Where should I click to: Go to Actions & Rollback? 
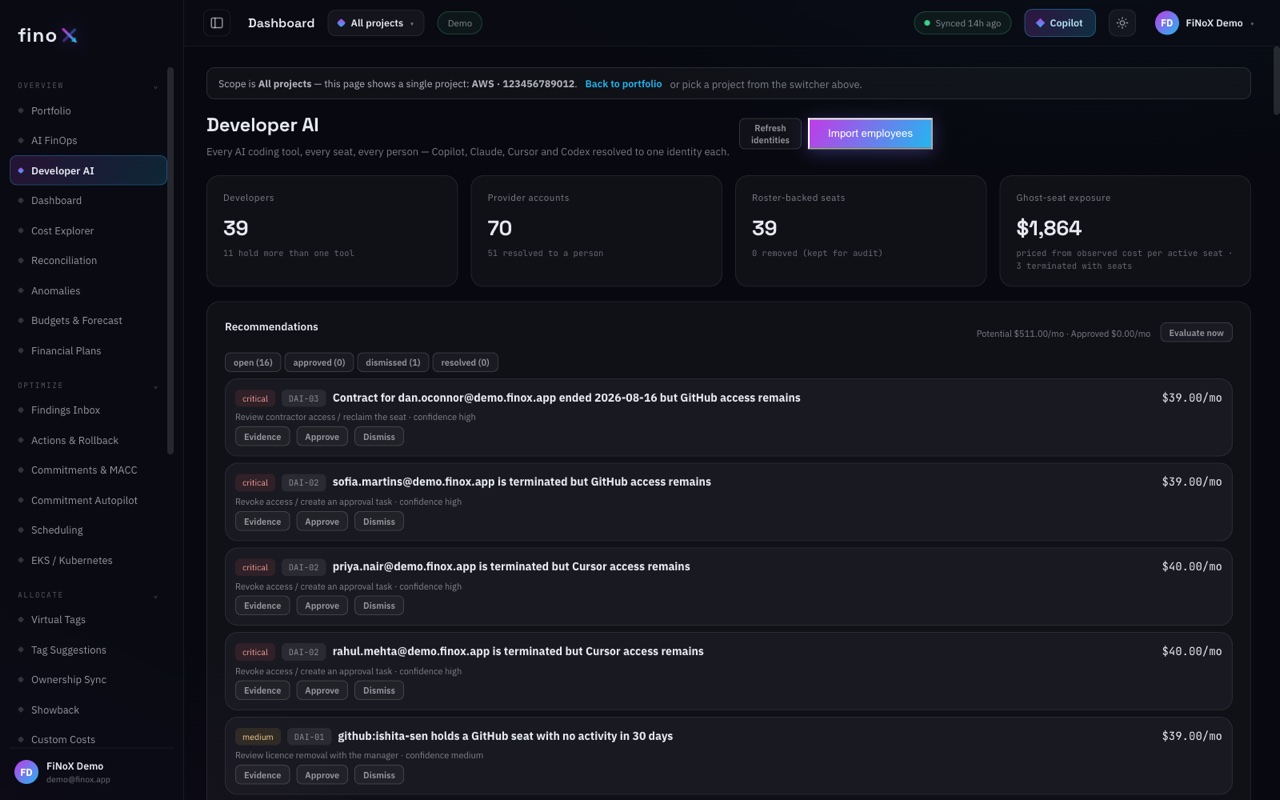(88, 440)
